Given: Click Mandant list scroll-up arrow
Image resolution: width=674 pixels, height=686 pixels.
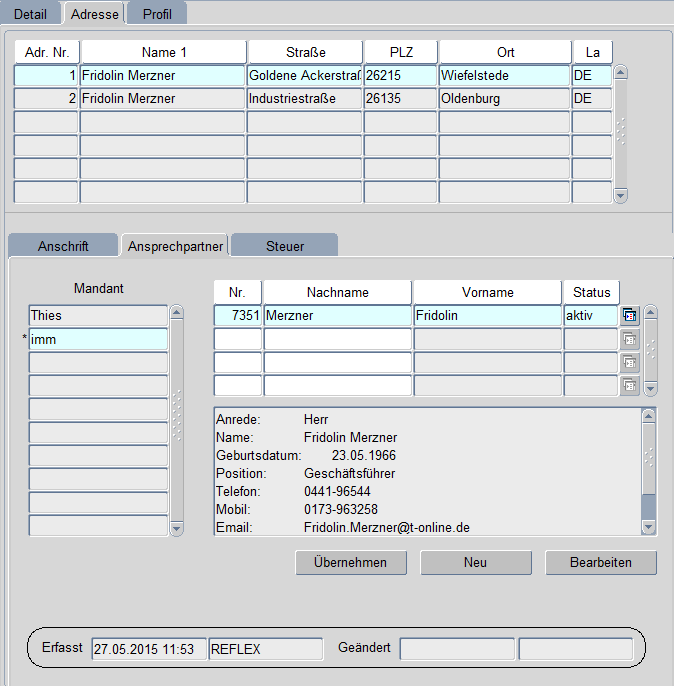Looking at the screenshot, I should 177,313.
